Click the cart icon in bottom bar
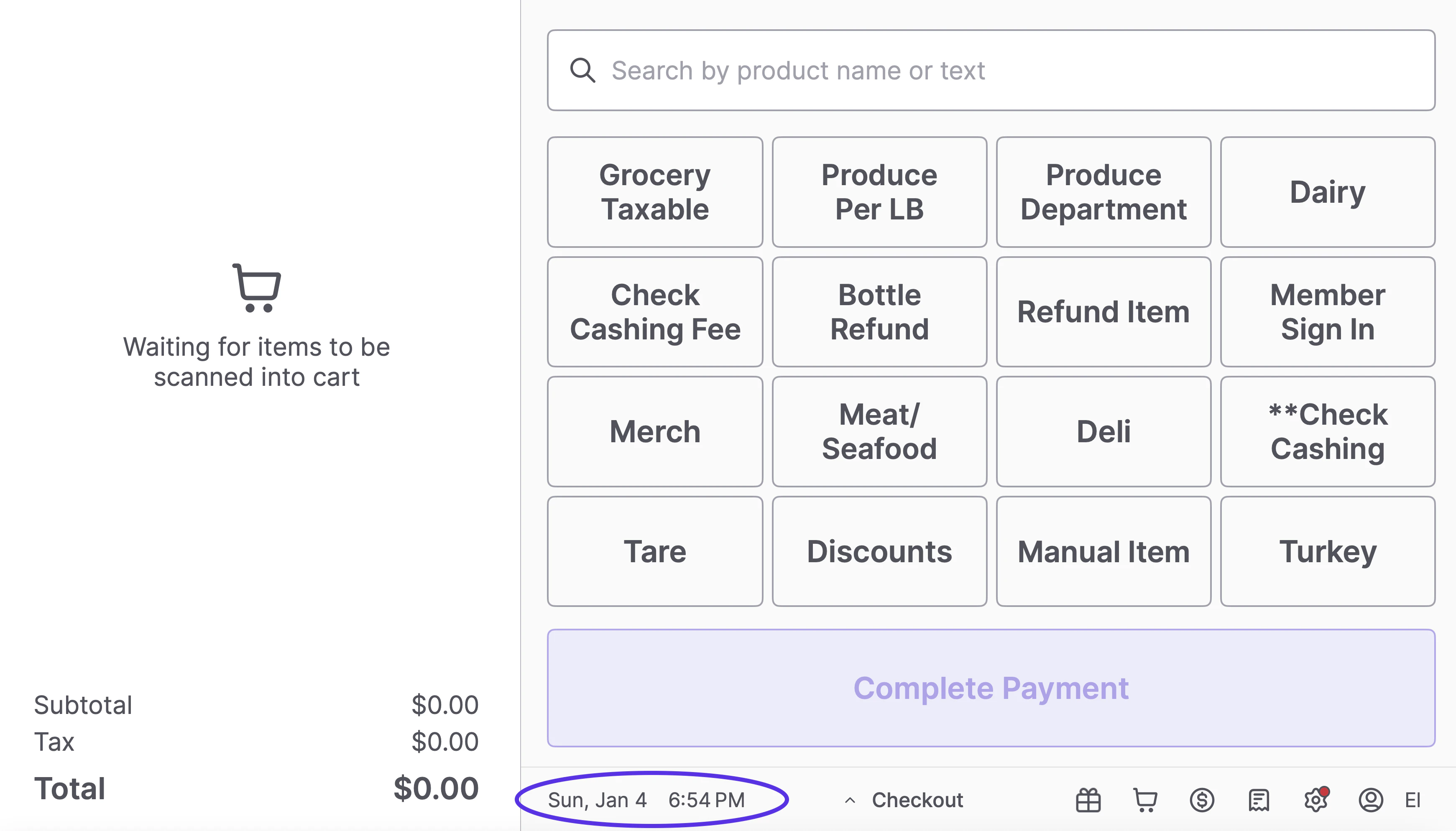Screen dimensions: 1456x831 (x=1145, y=800)
